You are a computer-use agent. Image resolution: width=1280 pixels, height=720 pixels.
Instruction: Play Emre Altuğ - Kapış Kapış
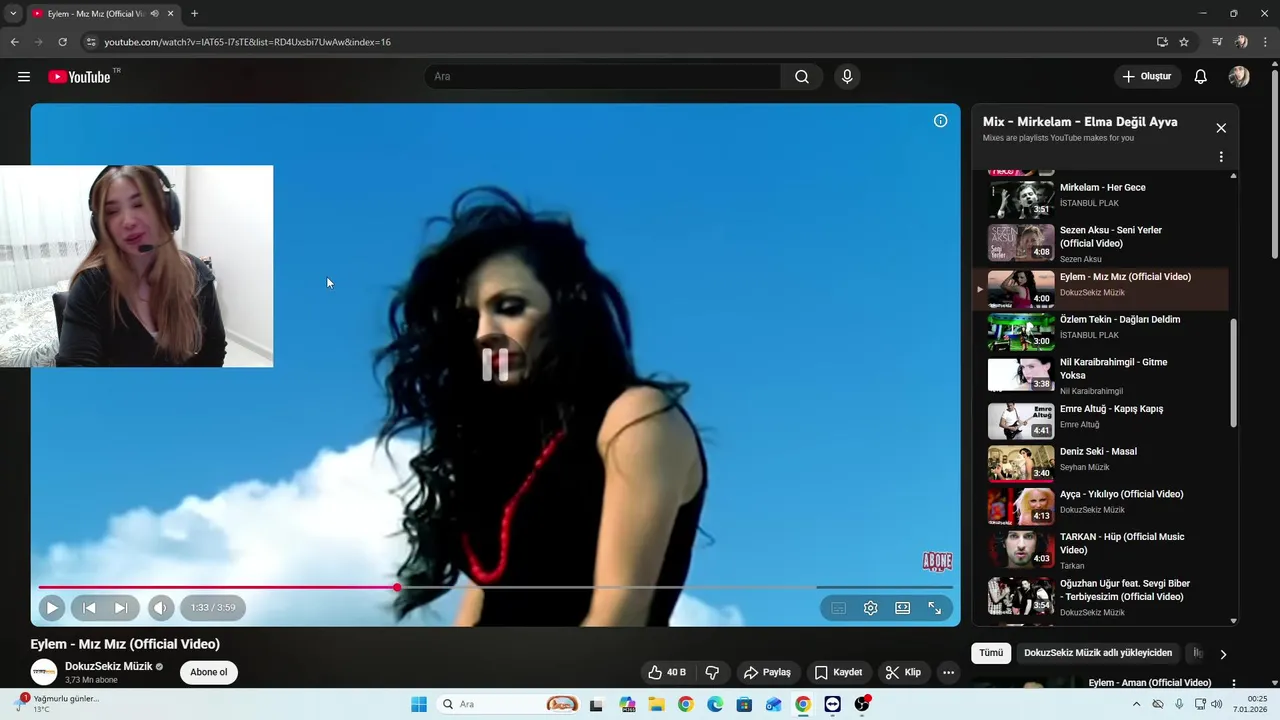tap(1102, 421)
